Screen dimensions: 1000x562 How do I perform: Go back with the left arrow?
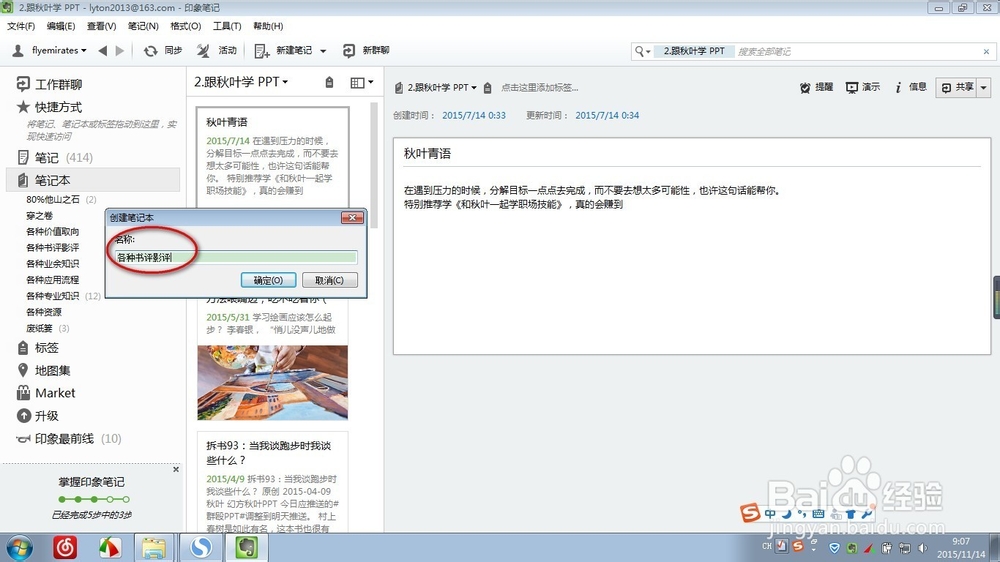(103, 50)
